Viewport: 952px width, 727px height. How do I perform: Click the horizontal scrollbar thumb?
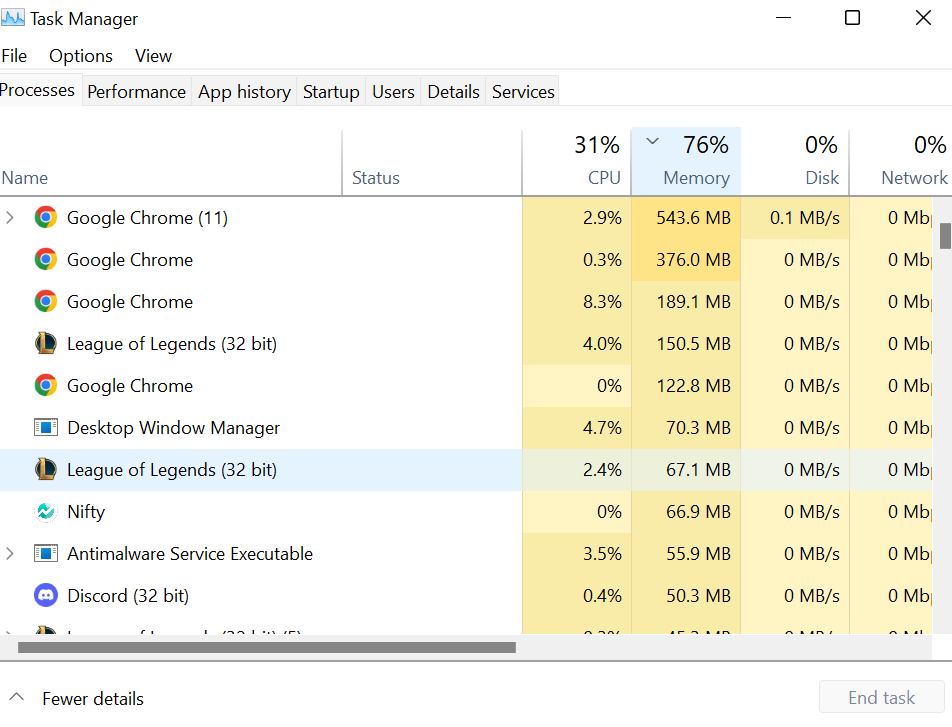(266, 647)
